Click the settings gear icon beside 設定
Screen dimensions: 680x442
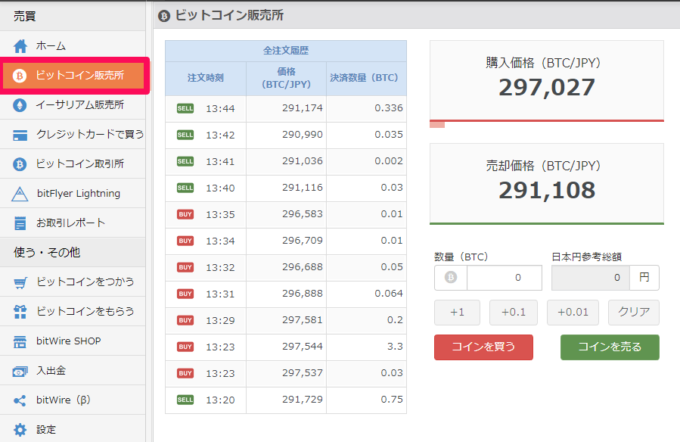(x=20, y=430)
